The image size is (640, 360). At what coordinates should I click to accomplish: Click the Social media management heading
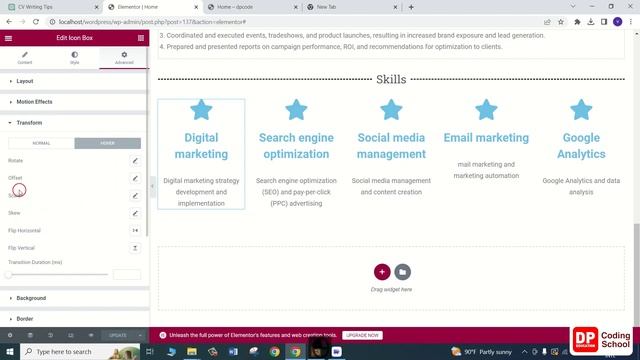[391, 146]
